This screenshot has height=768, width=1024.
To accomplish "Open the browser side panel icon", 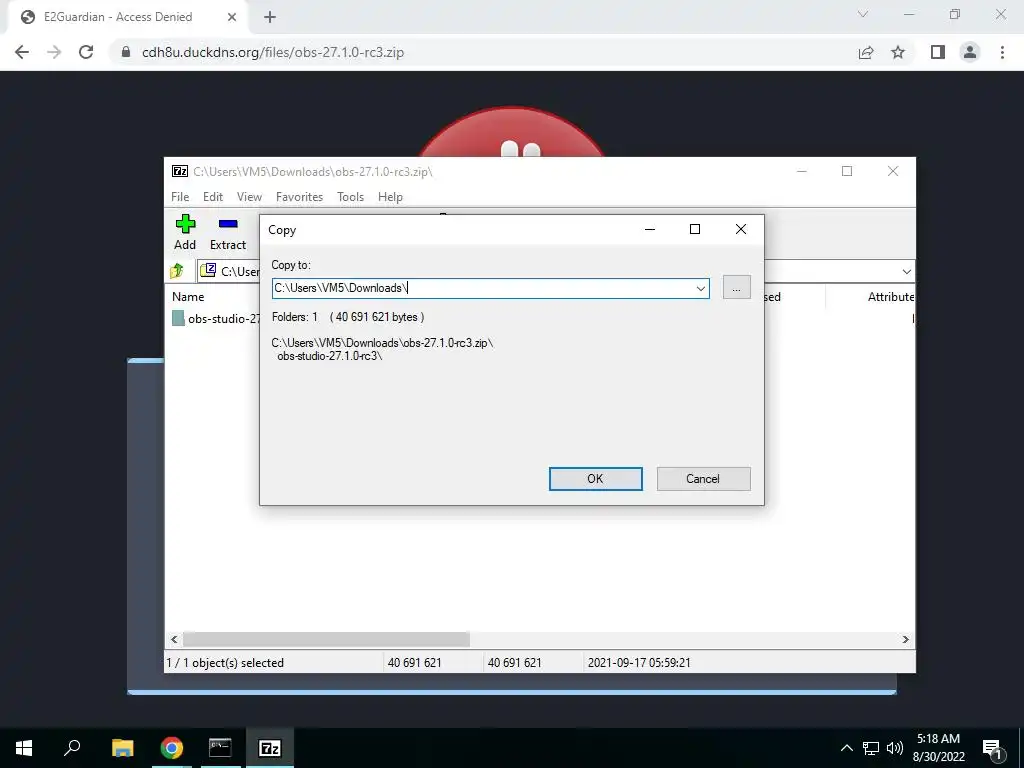I will [938, 52].
